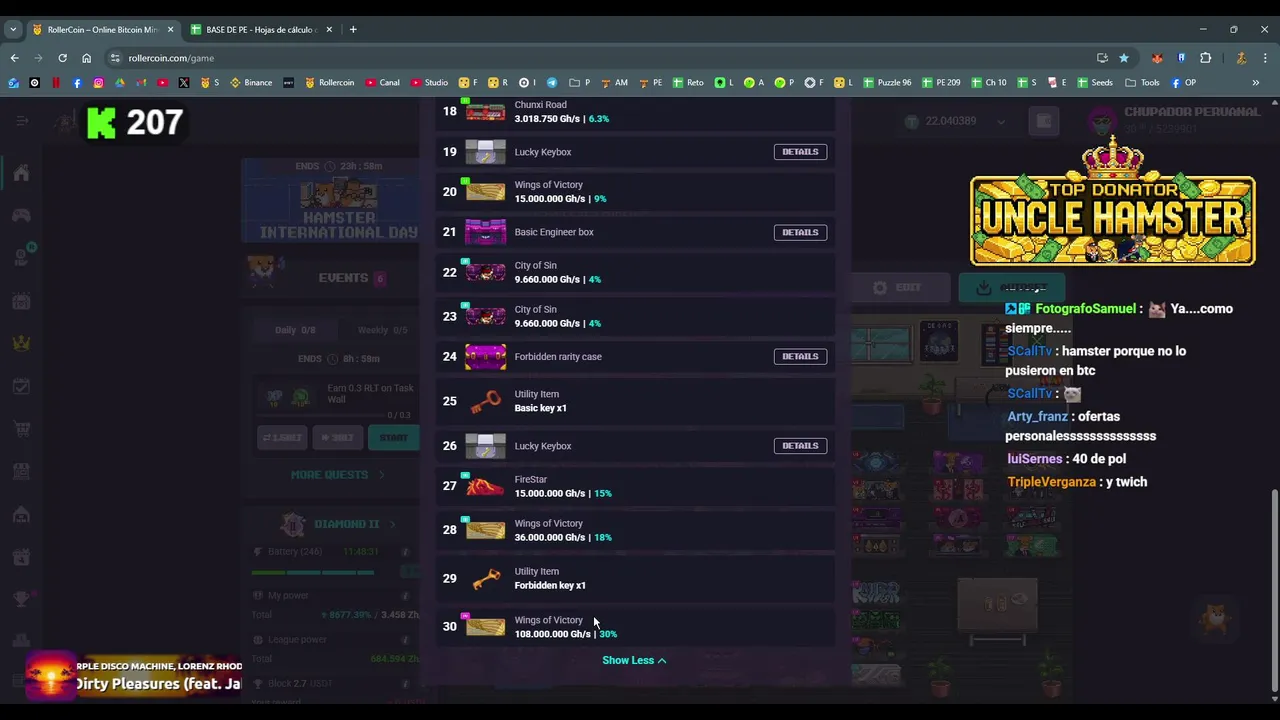Click DETAILS for row 26 Lucky Keybox
Viewport: 1280px width, 720px height.
pyautogui.click(x=800, y=446)
